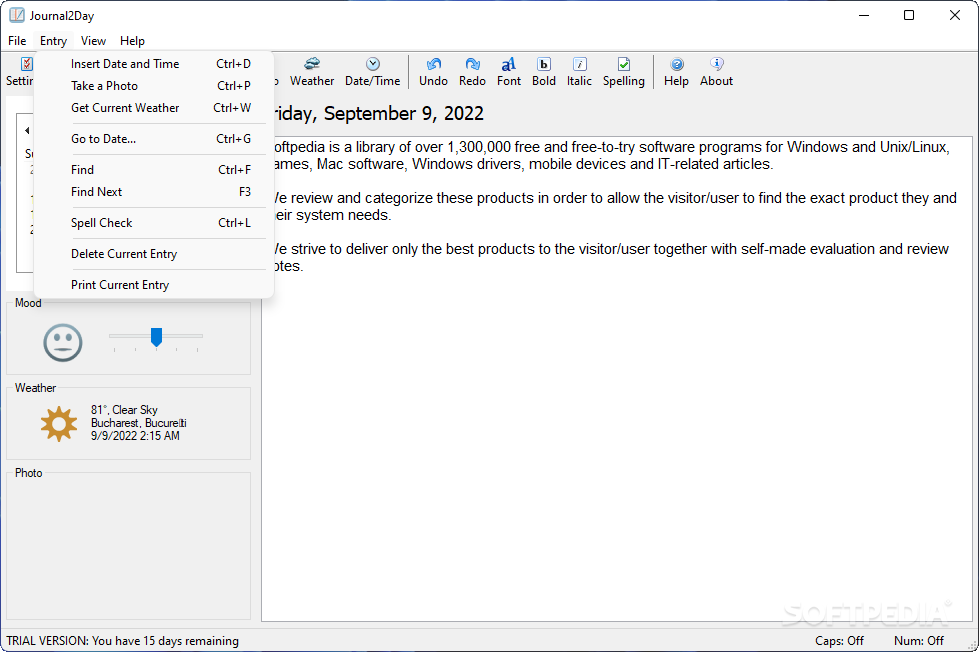Run the Spelling toolbar tool
This screenshot has height=652, width=979.
(x=624, y=72)
